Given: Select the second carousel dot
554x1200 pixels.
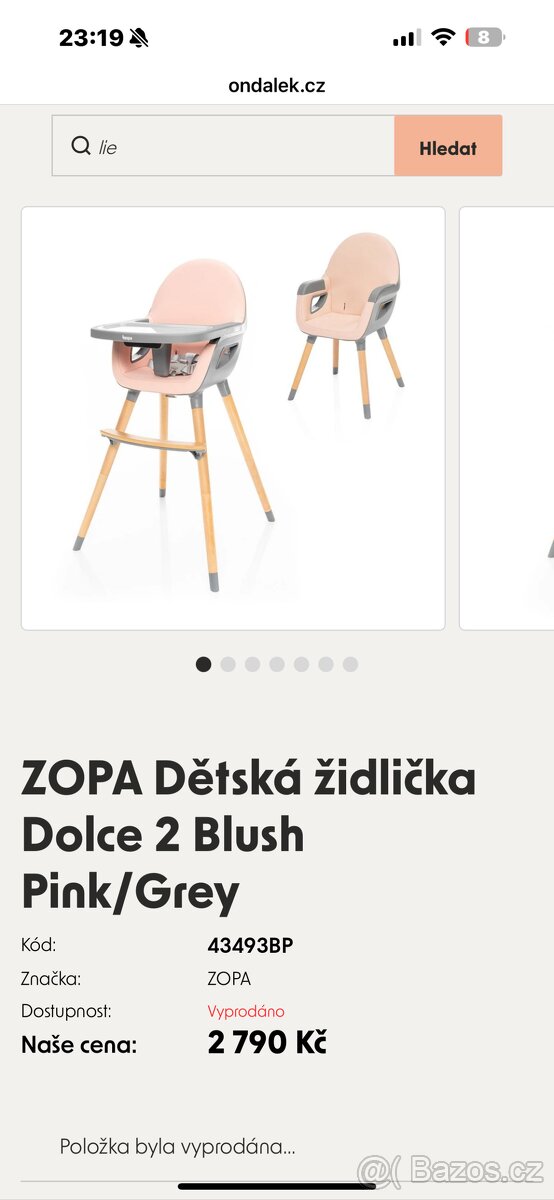Looking at the screenshot, I should [x=228, y=664].
